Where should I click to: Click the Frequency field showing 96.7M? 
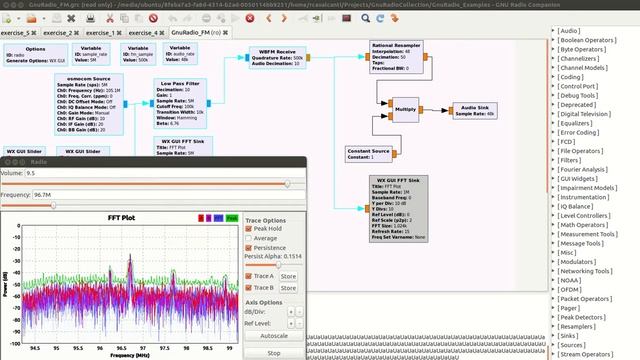click(169, 195)
